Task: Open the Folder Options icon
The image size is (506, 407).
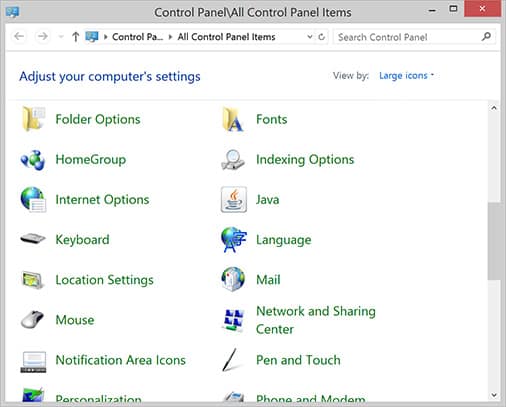Action: [33, 119]
